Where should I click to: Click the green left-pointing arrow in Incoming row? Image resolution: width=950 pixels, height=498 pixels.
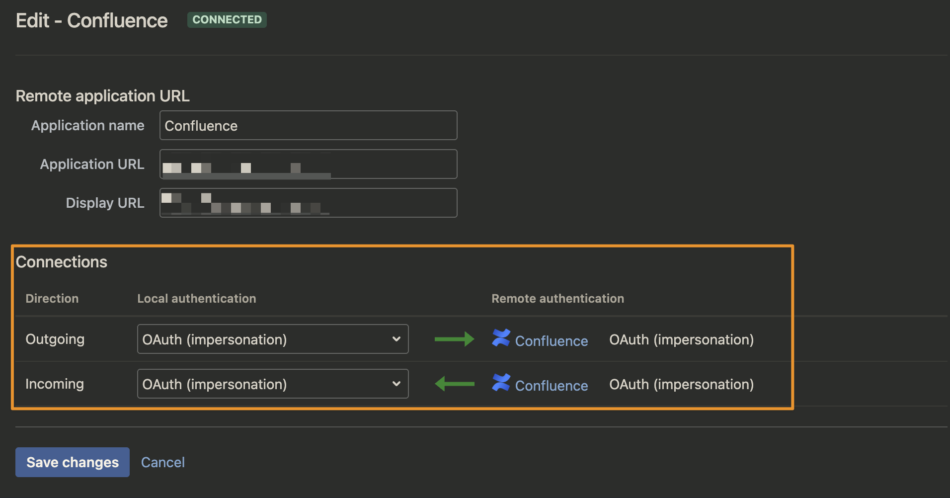[454, 383]
